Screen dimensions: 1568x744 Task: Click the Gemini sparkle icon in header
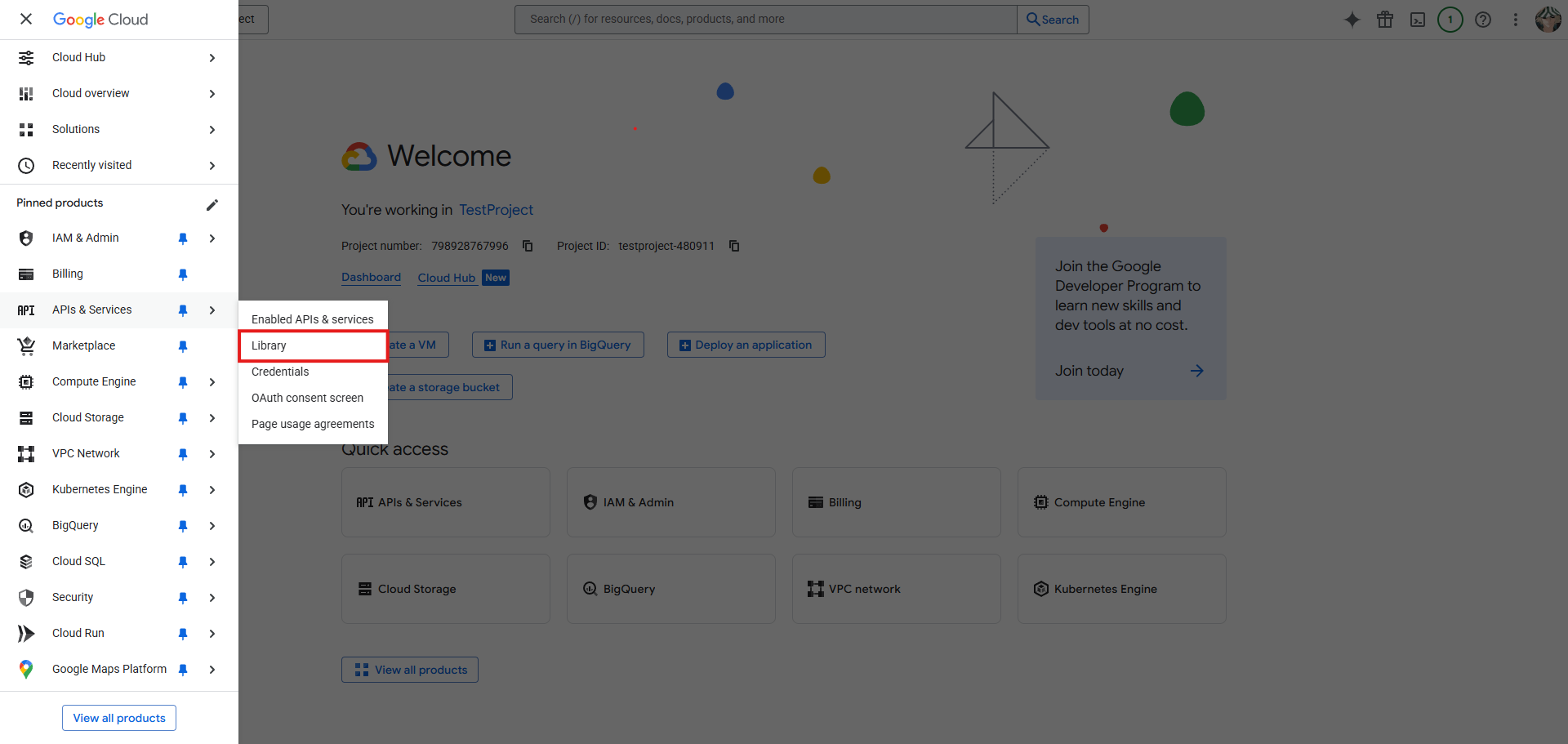[x=1352, y=20]
